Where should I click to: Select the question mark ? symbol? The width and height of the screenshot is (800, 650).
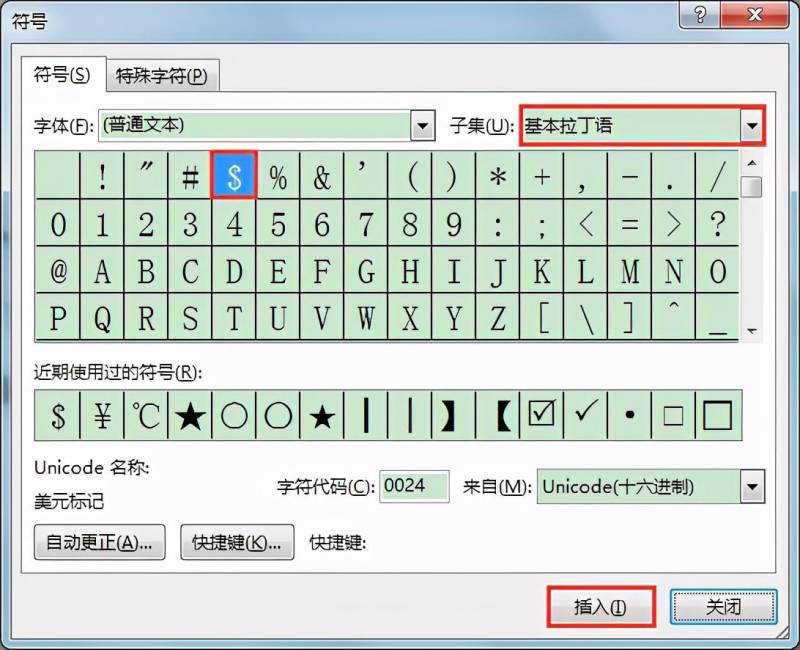pos(717,223)
